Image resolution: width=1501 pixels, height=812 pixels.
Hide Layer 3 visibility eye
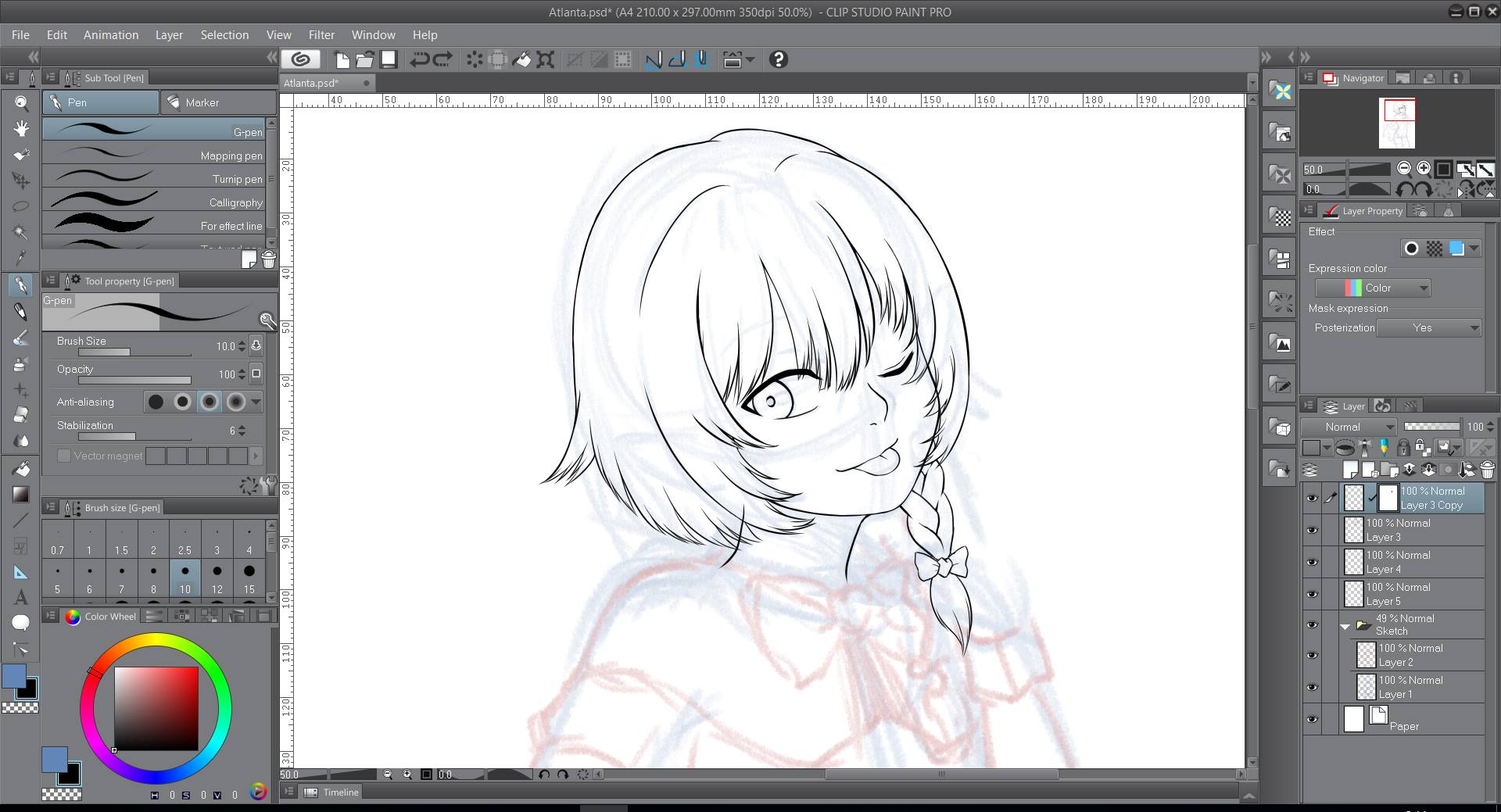(1312, 531)
